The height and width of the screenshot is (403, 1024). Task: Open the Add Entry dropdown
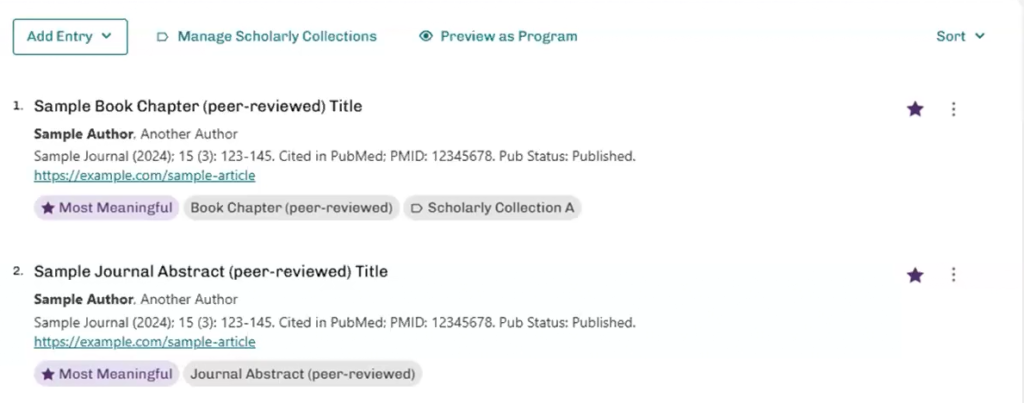[x=70, y=36]
